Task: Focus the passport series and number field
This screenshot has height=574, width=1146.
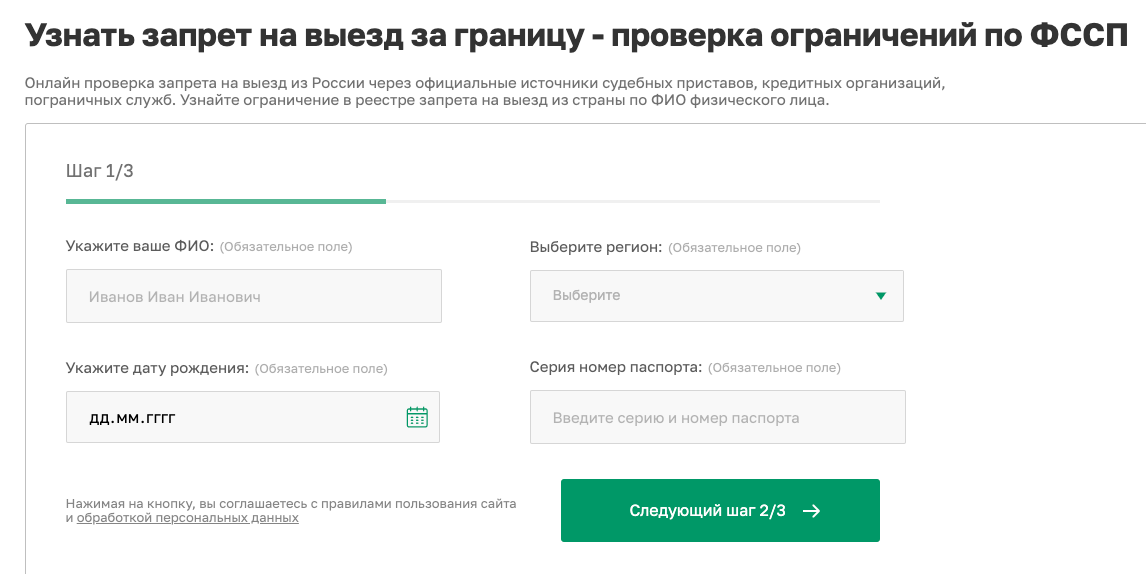Action: [x=718, y=417]
